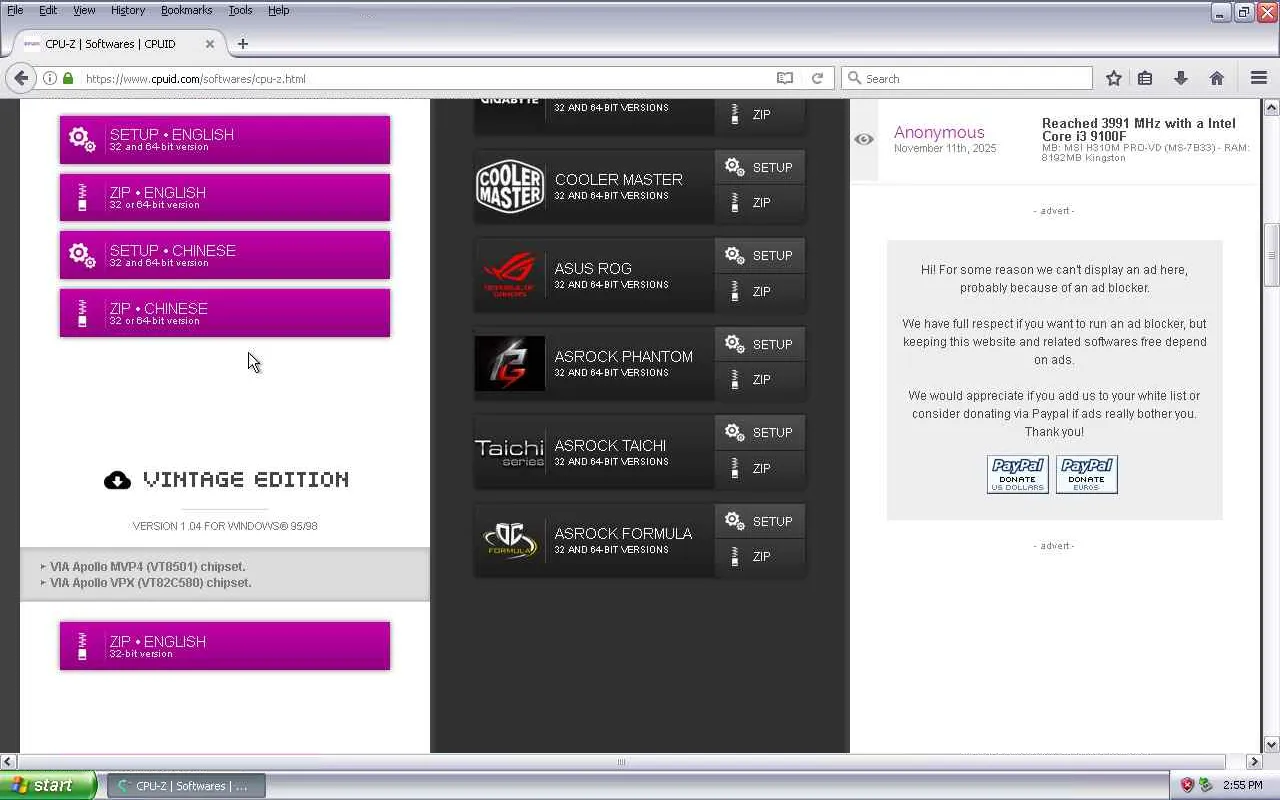Donate via PayPal in US Dollars
1280x800 pixels.
pyautogui.click(x=1018, y=474)
